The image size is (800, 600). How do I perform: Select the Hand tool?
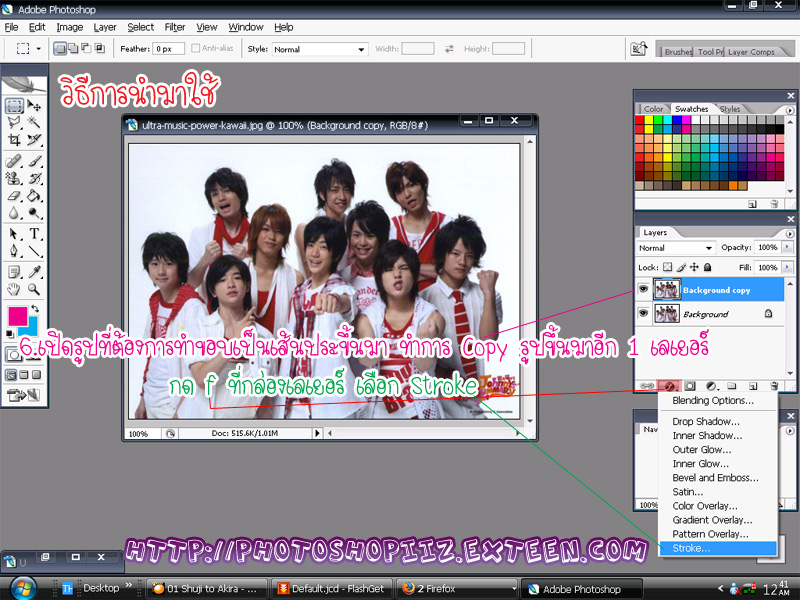(x=14, y=289)
